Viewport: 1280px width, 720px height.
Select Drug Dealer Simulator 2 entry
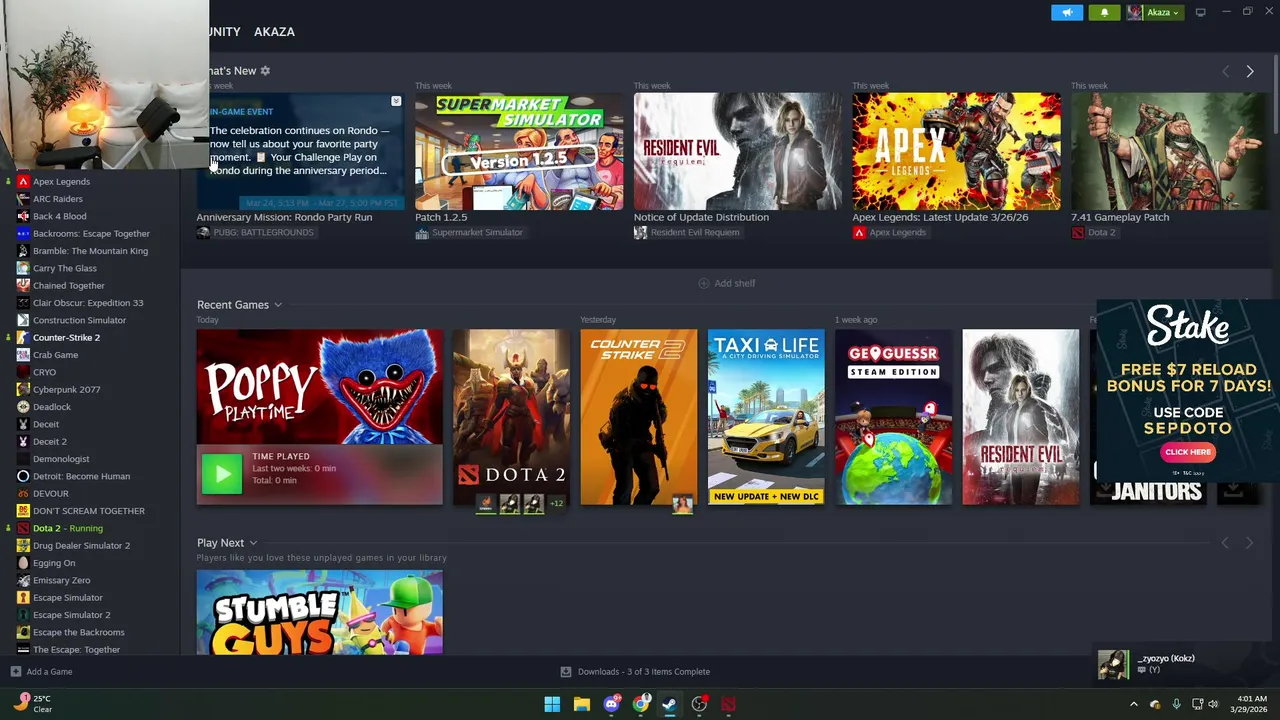pyautogui.click(x=81, y=546)
